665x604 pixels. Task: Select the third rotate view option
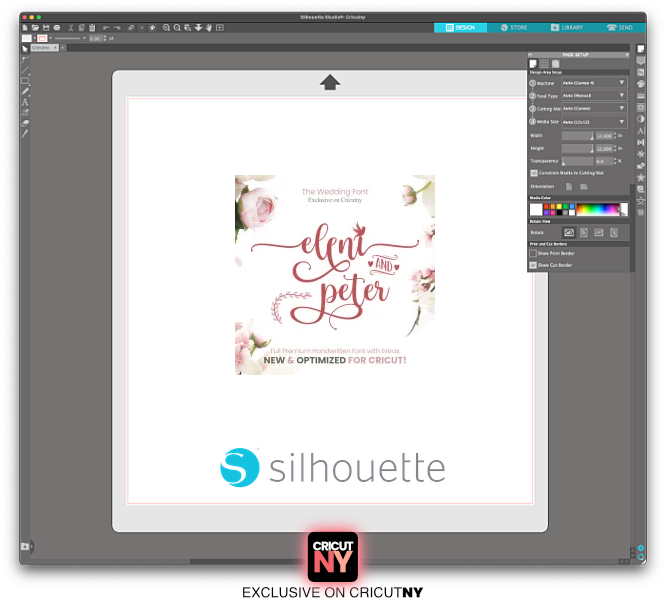[598, 232]
